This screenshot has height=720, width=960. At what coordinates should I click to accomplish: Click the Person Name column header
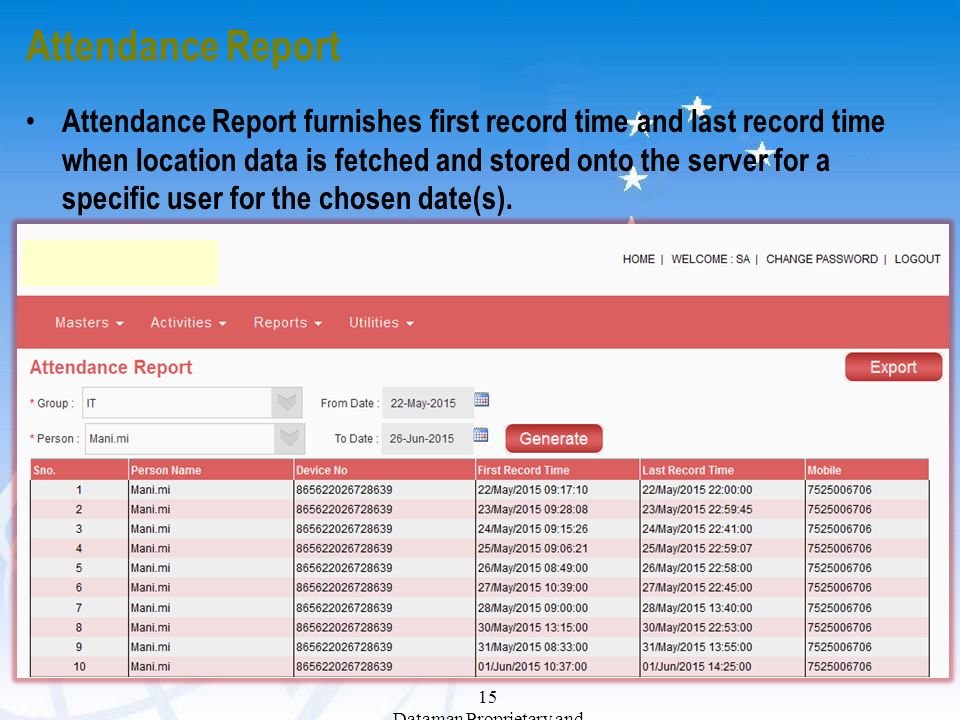pos(211,470)
